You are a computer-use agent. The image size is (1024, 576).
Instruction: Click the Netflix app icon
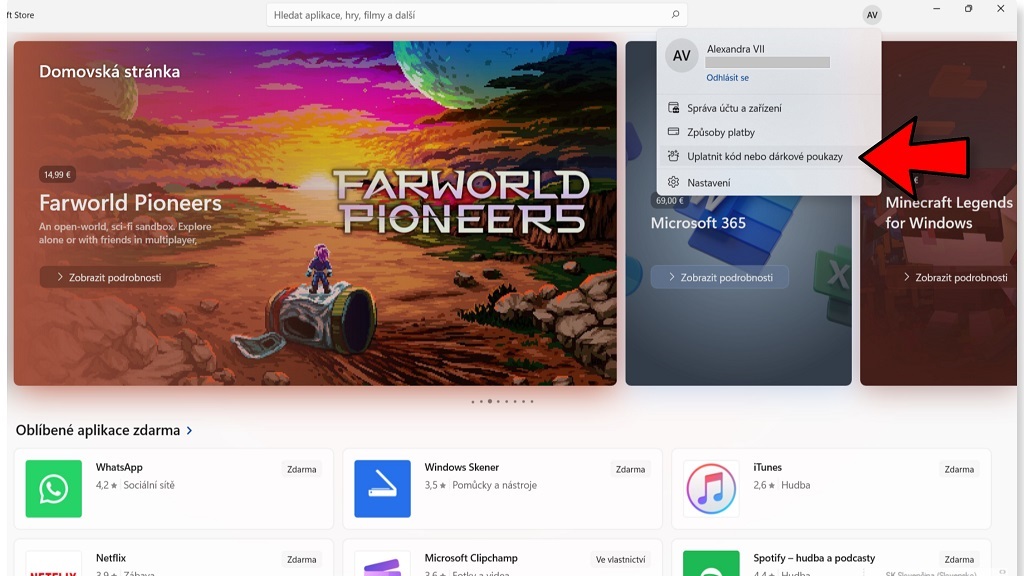(53, 565)
